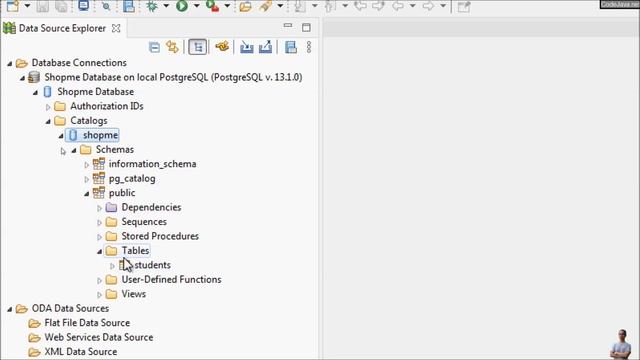Click the Dependencies purple folder icon
This screenshot has height=360, width=640.
tap(111, 207)
